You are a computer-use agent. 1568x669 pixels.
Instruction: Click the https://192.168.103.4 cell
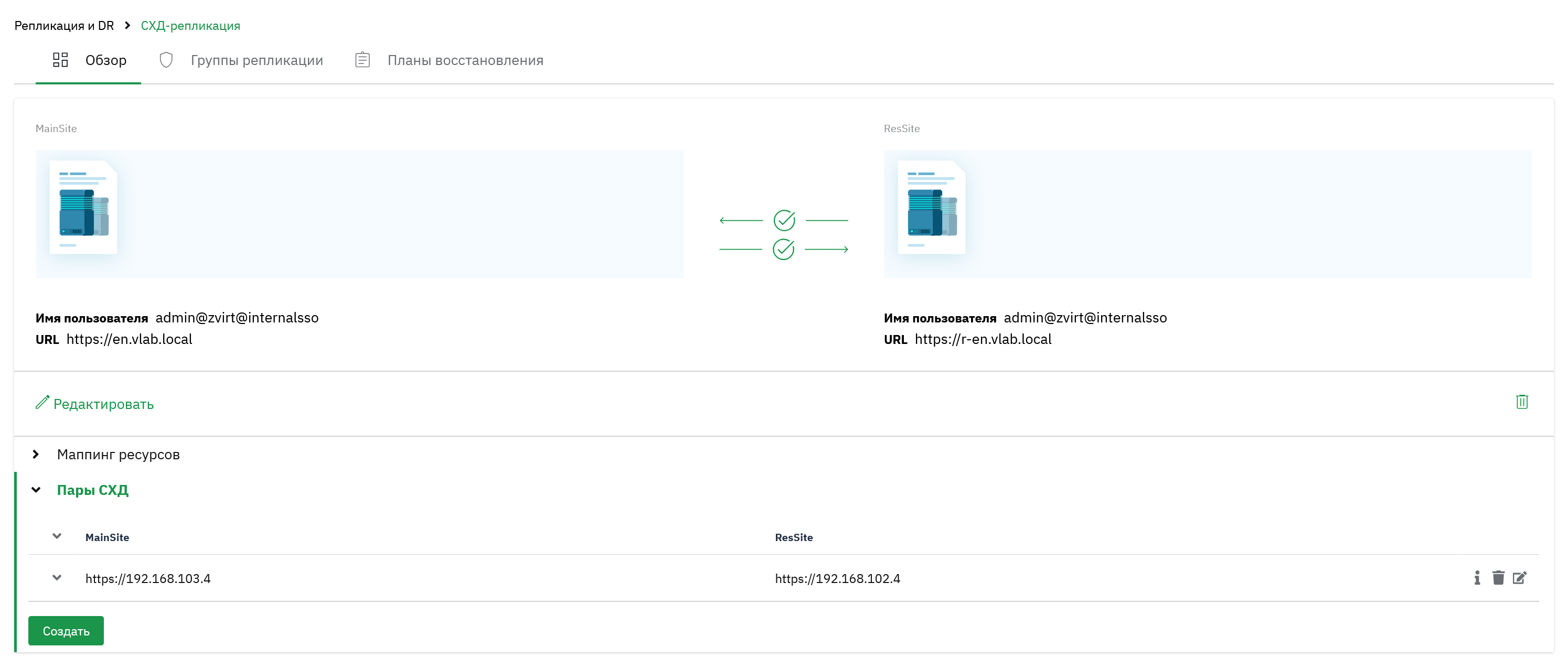[148, 578]
